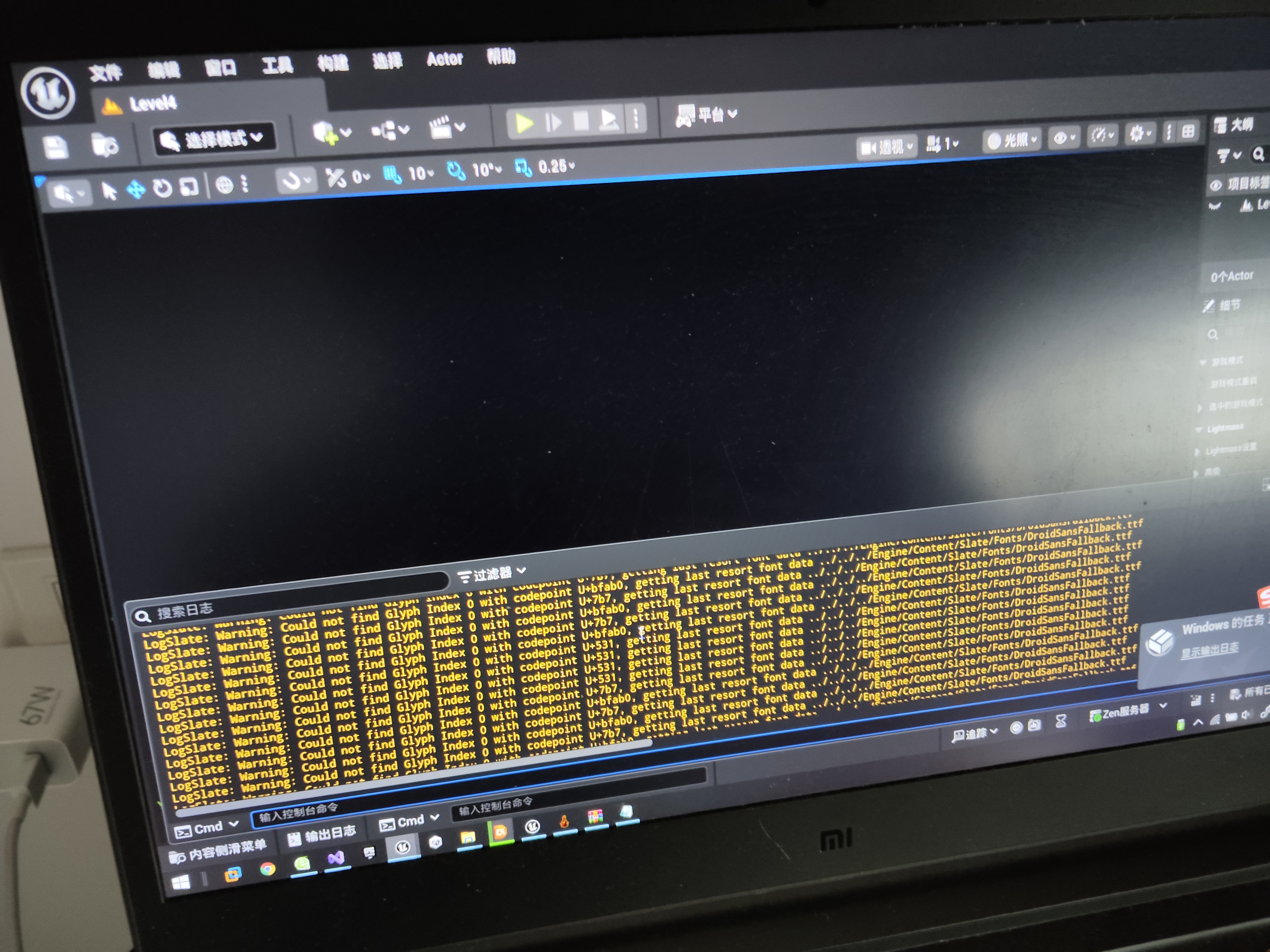This screenshot has width=1270, height=952.
Task: Open the 文件 menu
Action: [106, 73]
